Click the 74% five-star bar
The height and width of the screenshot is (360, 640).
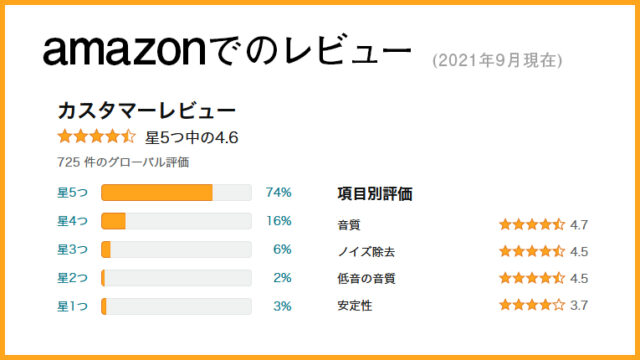click(176, 192)
